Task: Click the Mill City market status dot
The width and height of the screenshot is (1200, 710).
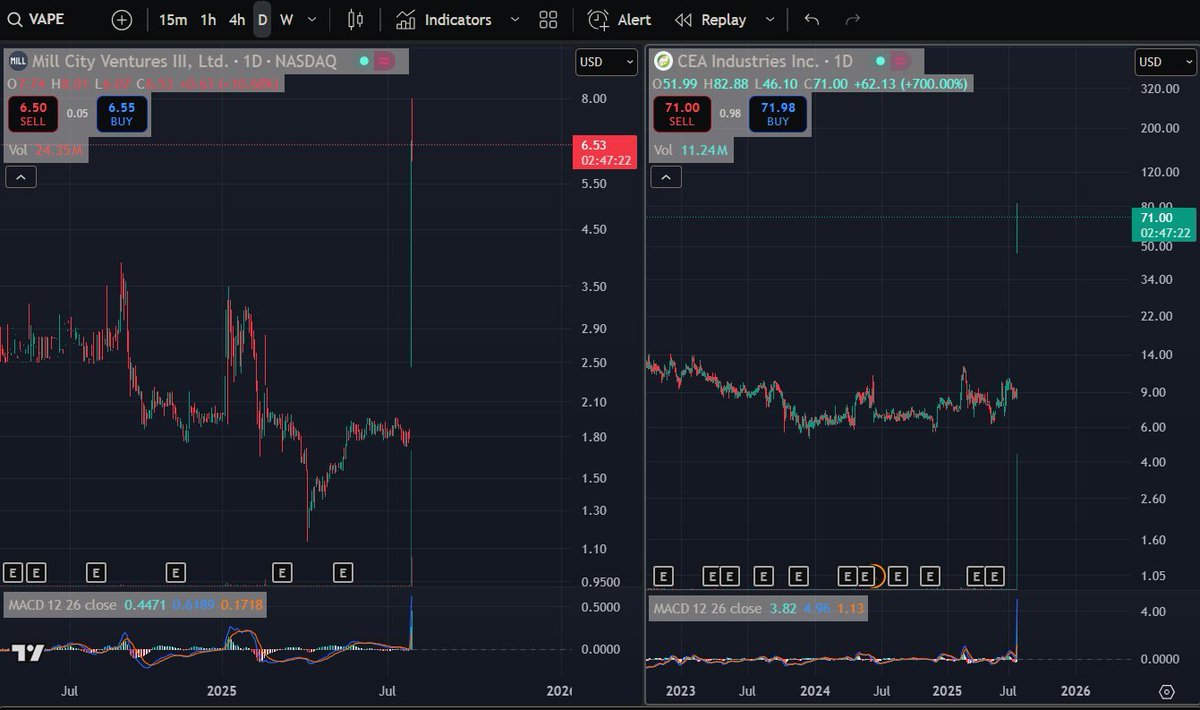Action: [364, 61]
